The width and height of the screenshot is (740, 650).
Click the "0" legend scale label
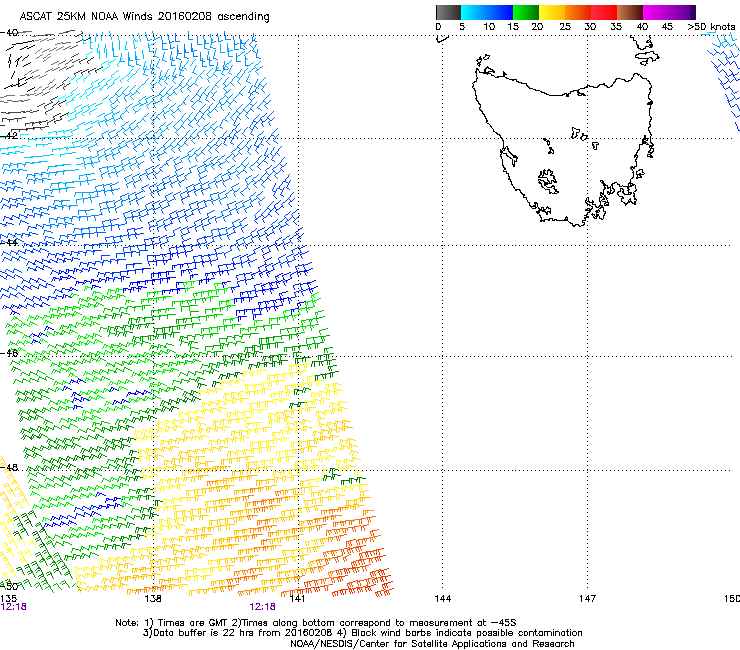[438, 27]
